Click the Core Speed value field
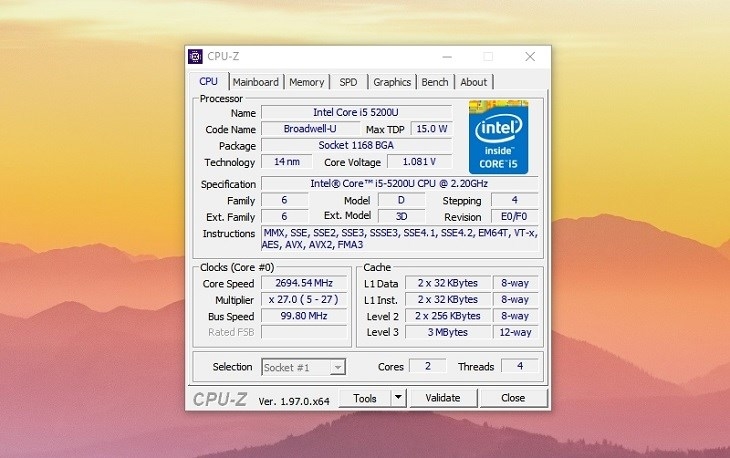The image size is (730, 458). [301, 283]
